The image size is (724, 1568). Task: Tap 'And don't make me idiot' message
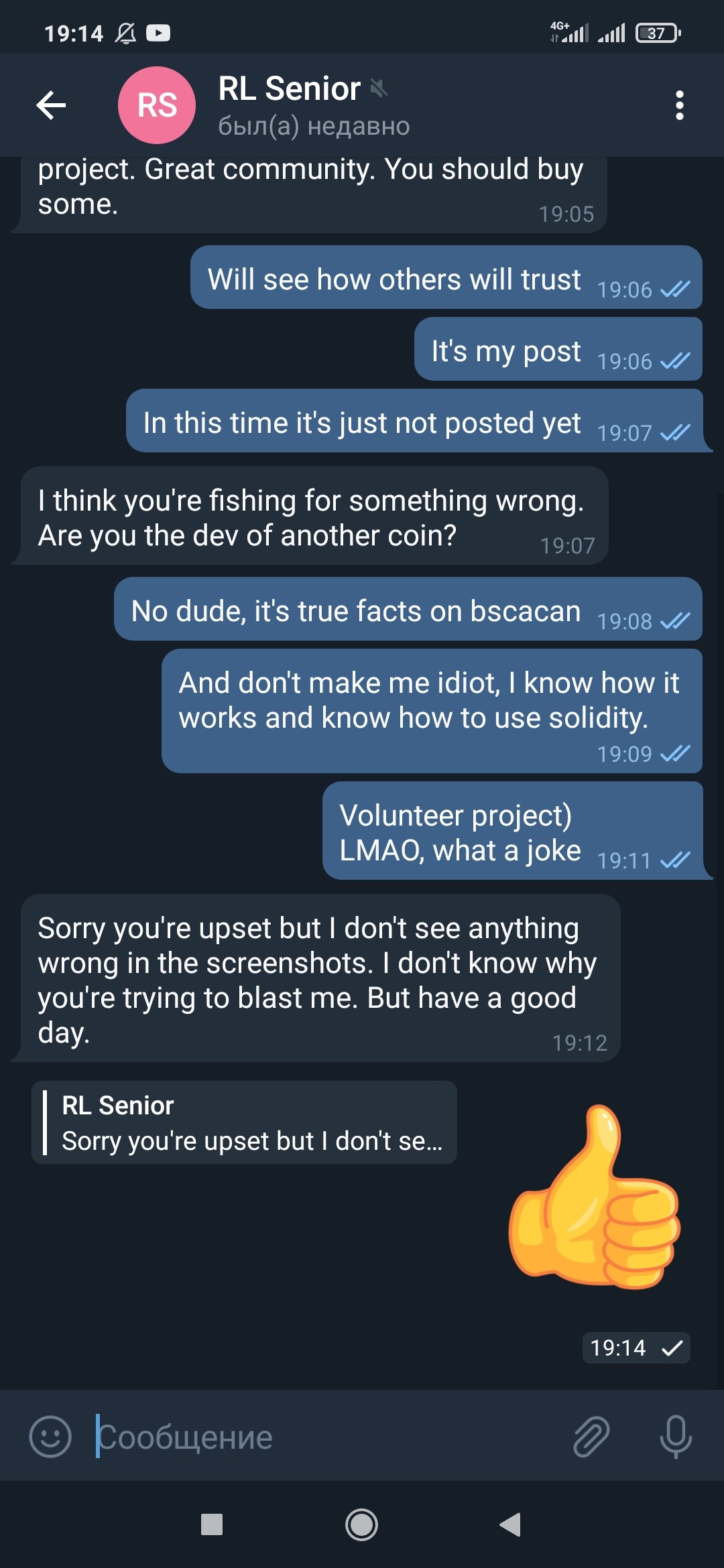pyautogui.click(x=432, y=710)
